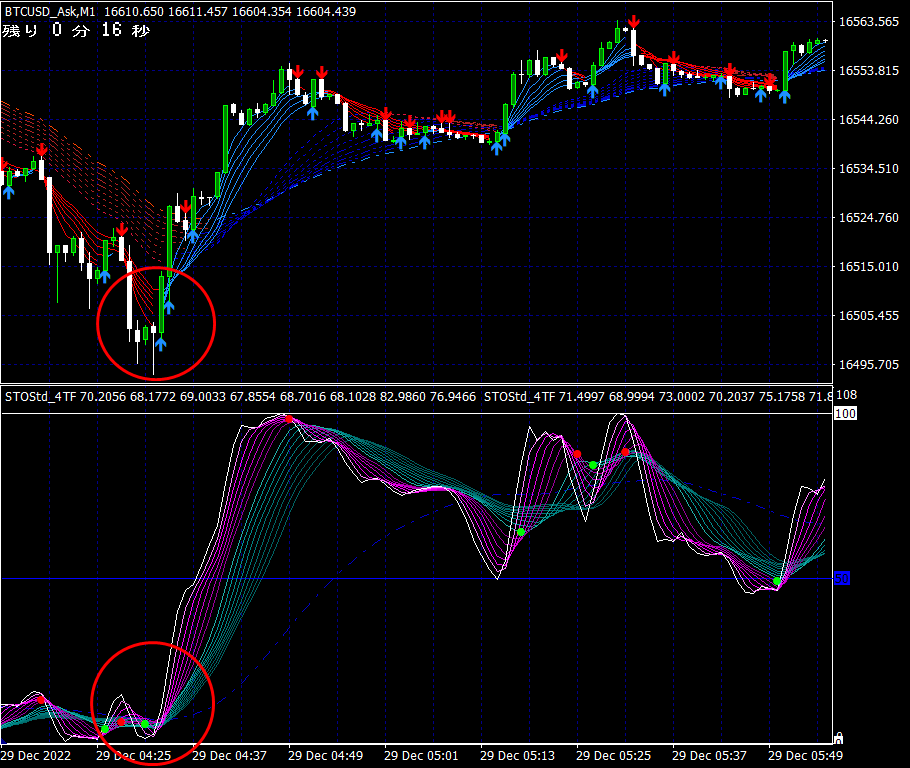Select the remaining time countdown label
The height and width of the screenshot is (768, 910).
[76, 30]
